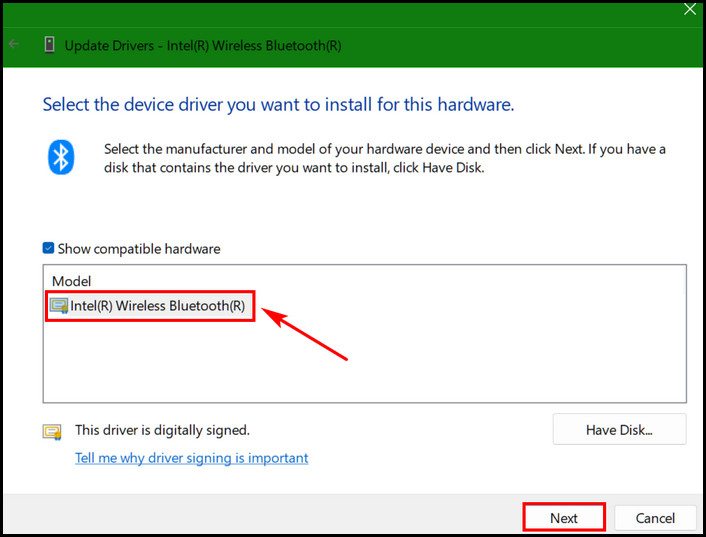Viewport: 706px width, 537px height.
Task: Close the Update Drivers dialog
Action: coord(689,9)
